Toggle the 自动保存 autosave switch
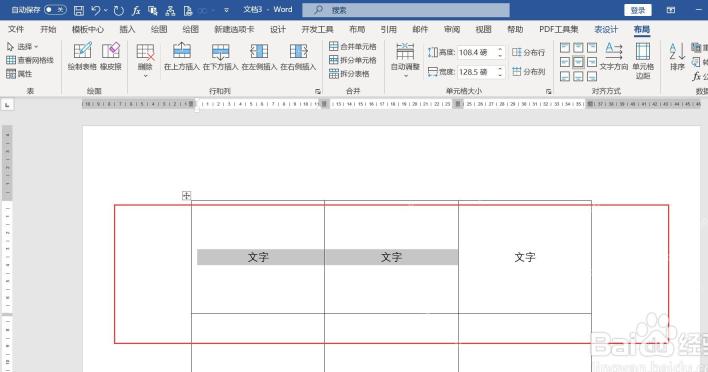This screenshot has height=372, width=708. pyautogui.click(x=55, y=9)
